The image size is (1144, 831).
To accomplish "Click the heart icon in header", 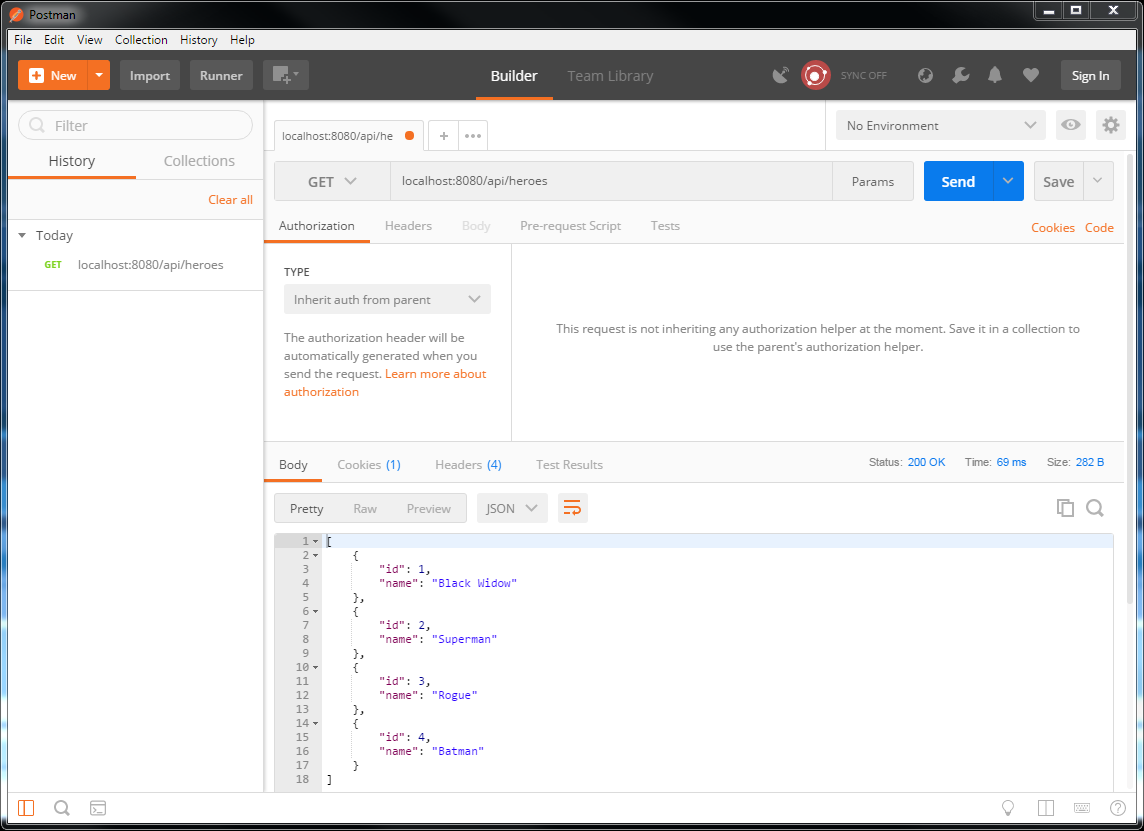I will pos(1030,75).
